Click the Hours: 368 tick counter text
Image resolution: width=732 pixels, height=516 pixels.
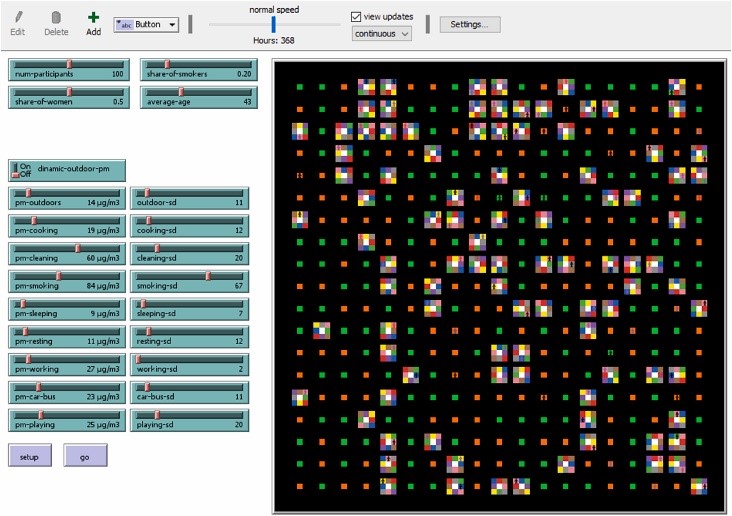(274, 41)
